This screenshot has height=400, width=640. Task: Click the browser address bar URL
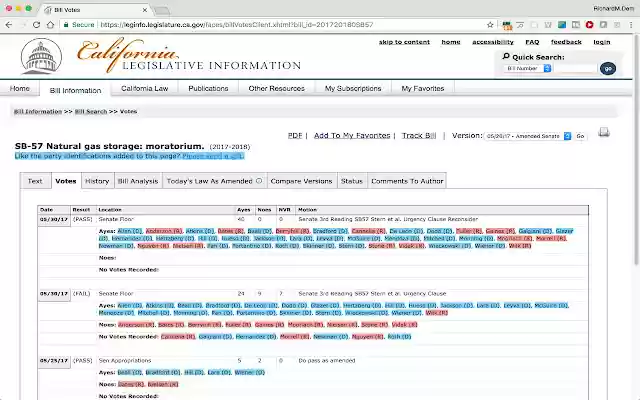coord(237,25)
